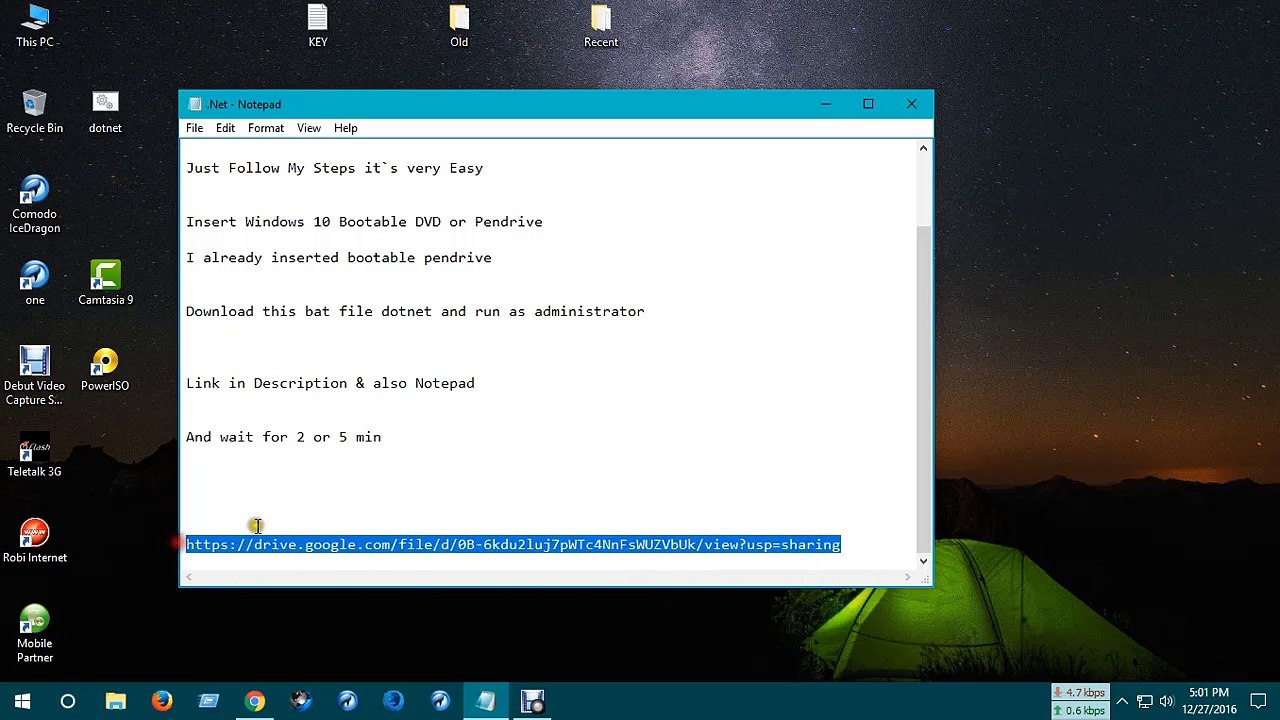Click the Windows Start button
This screenshot has height=720, width=1280.
(x=22, y=701)
